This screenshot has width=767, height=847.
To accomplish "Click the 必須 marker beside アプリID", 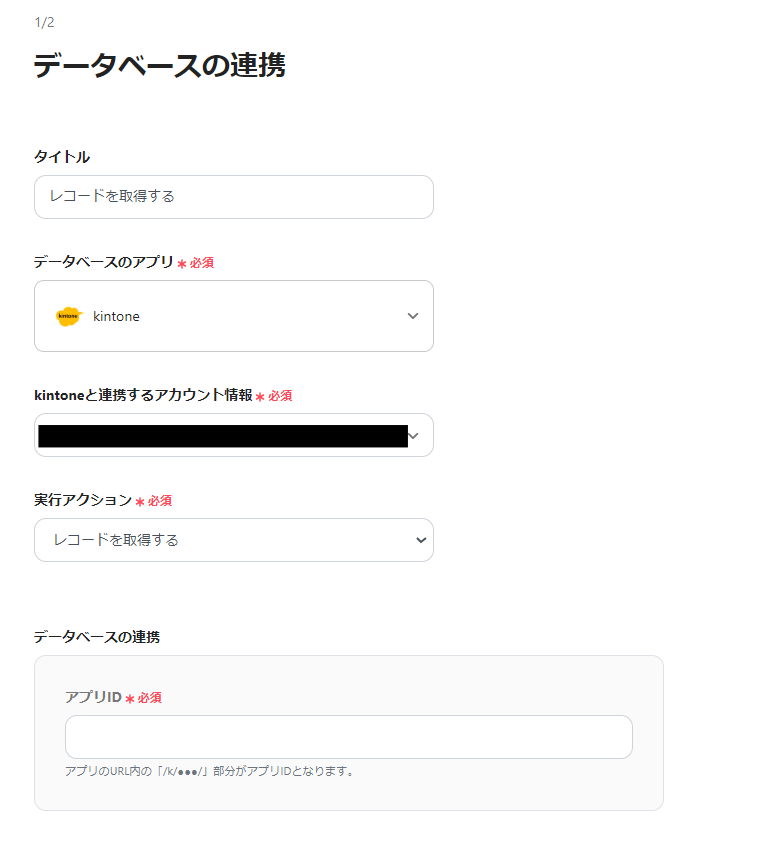I will [149, 698].
